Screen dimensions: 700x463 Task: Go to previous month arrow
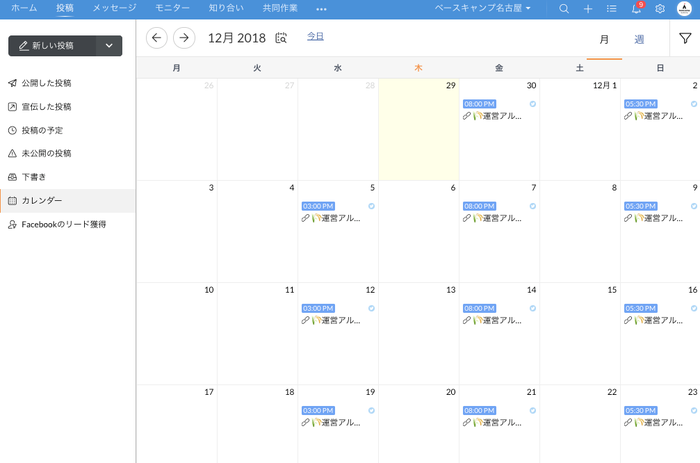156,38
